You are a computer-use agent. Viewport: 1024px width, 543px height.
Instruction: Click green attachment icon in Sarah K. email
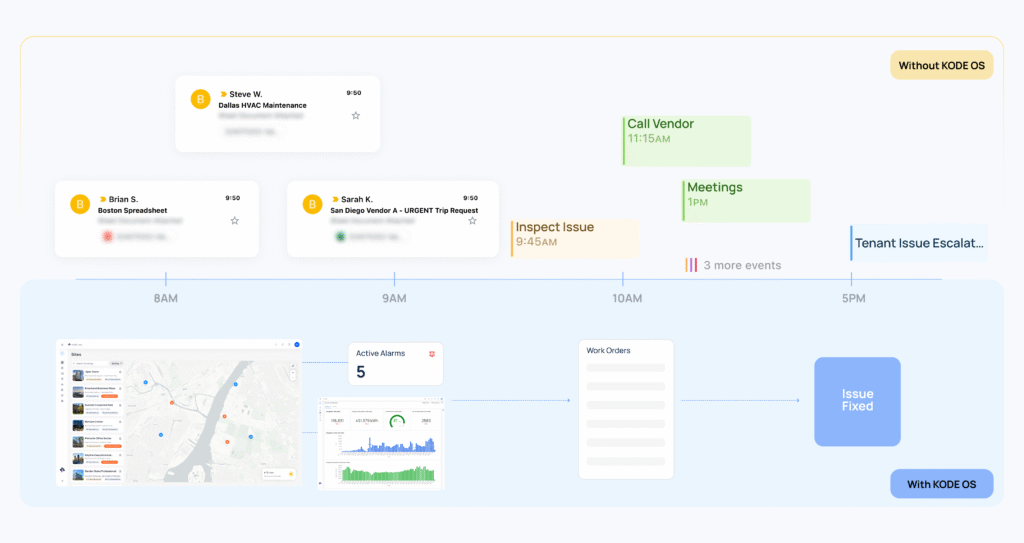coord(340,236)
